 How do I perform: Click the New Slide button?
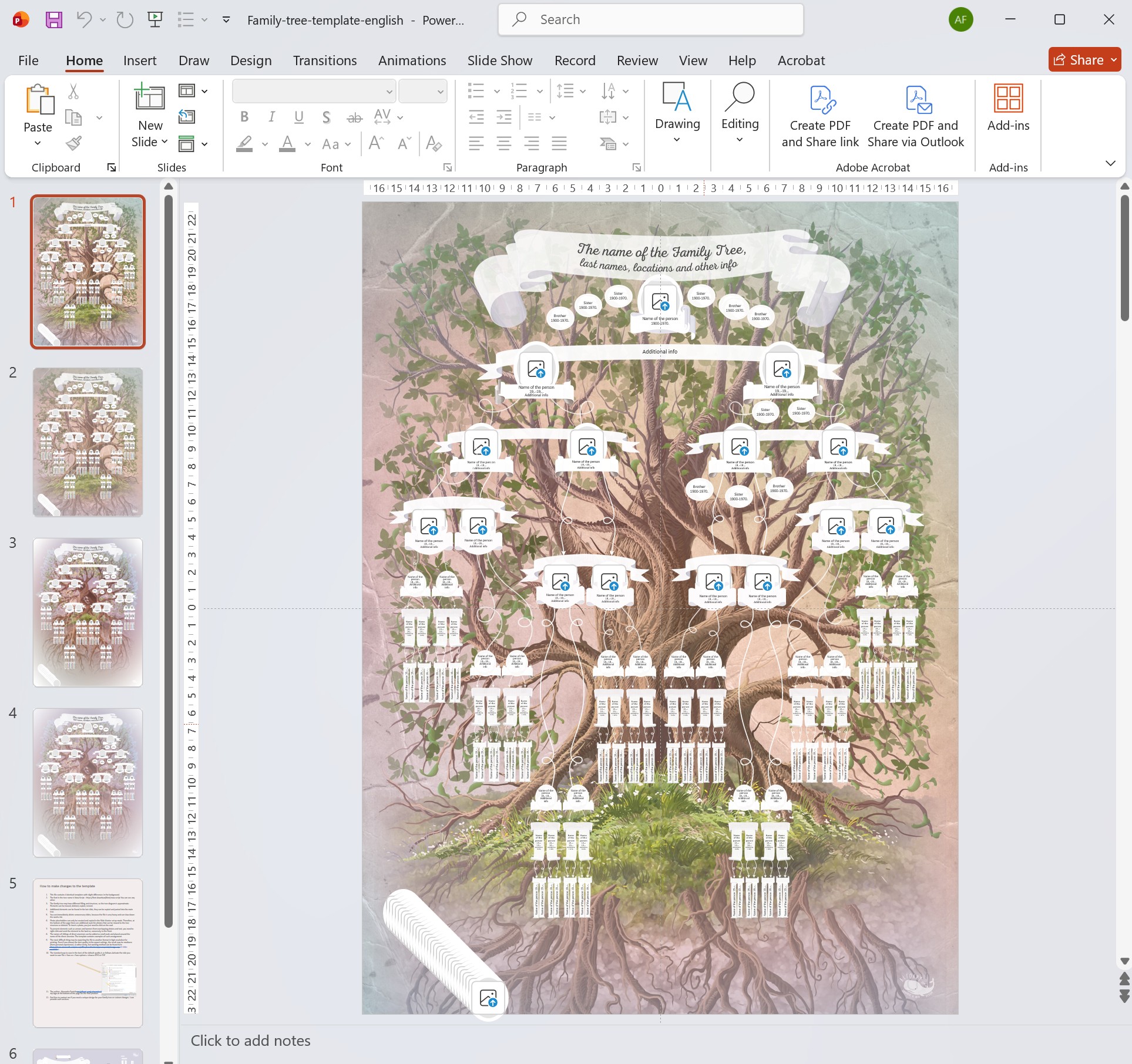(x=150, y=100)
